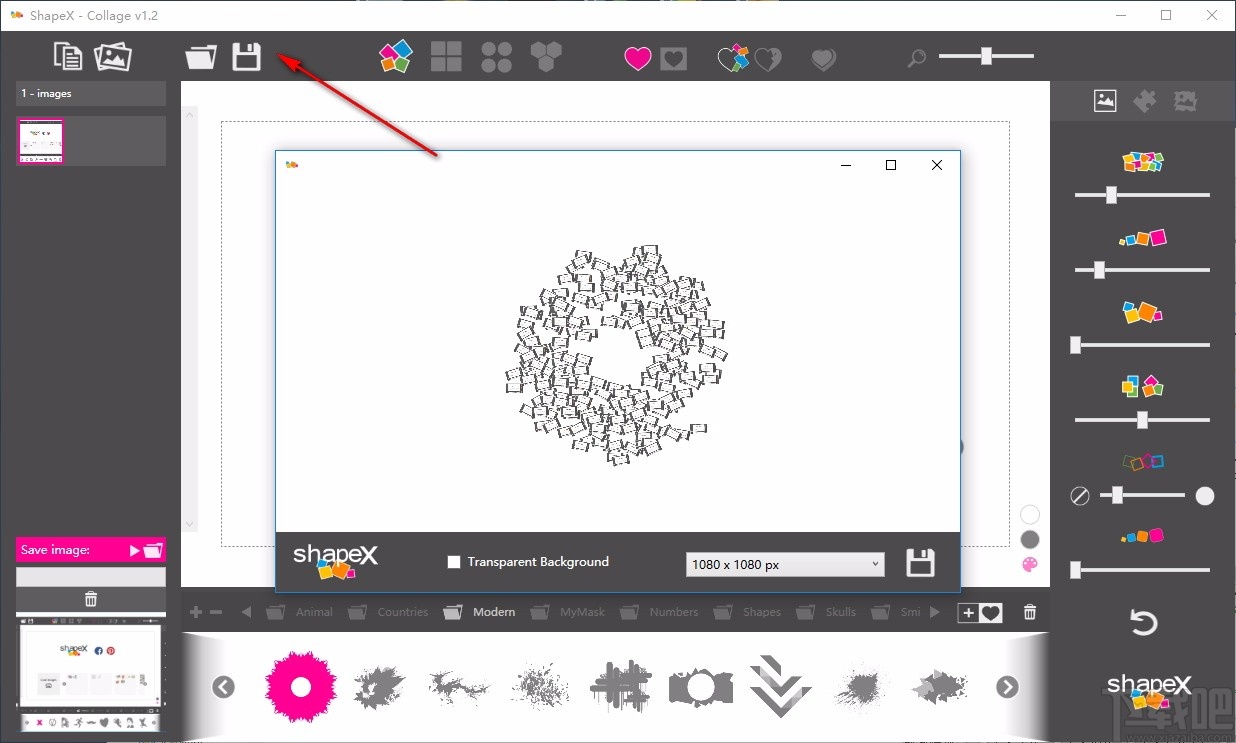Select the hexagon collage layout icon
Screen dimensions: 1236x743
click(545, 57)
